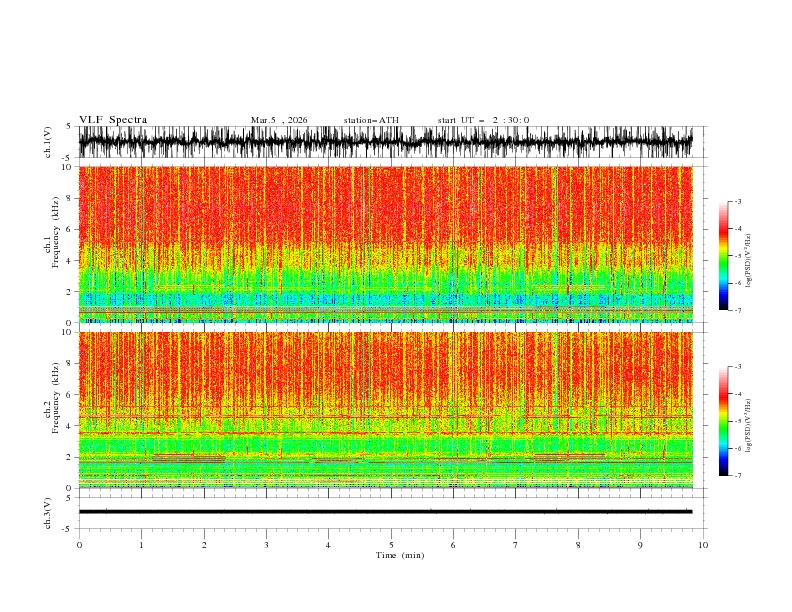Click the "-7" tick on lower colorbar
The width and height of the screenshot is (792, 612).
(x=738, y=475)
